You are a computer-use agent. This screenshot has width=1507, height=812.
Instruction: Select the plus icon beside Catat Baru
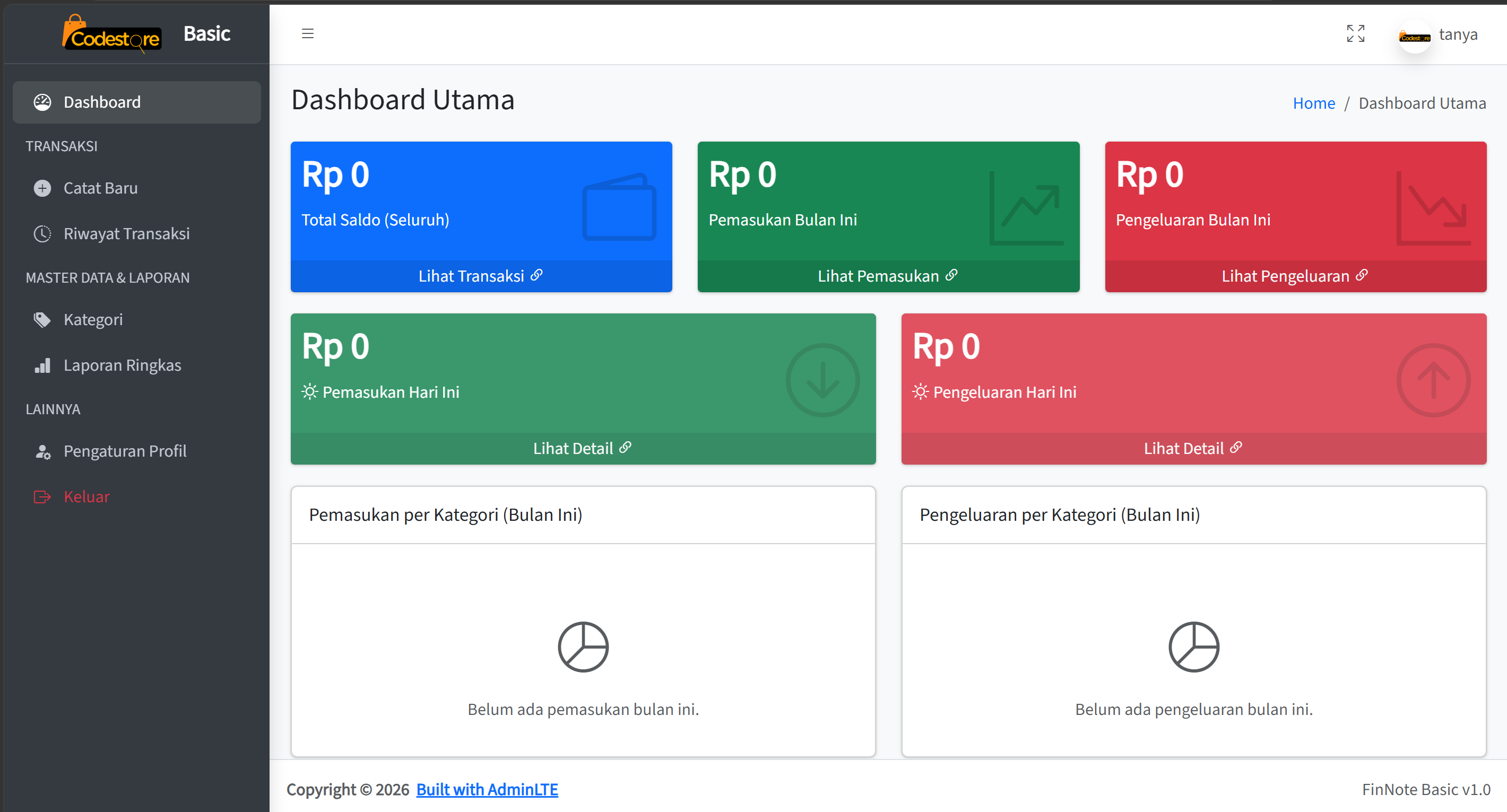click(x=42, y=188)
